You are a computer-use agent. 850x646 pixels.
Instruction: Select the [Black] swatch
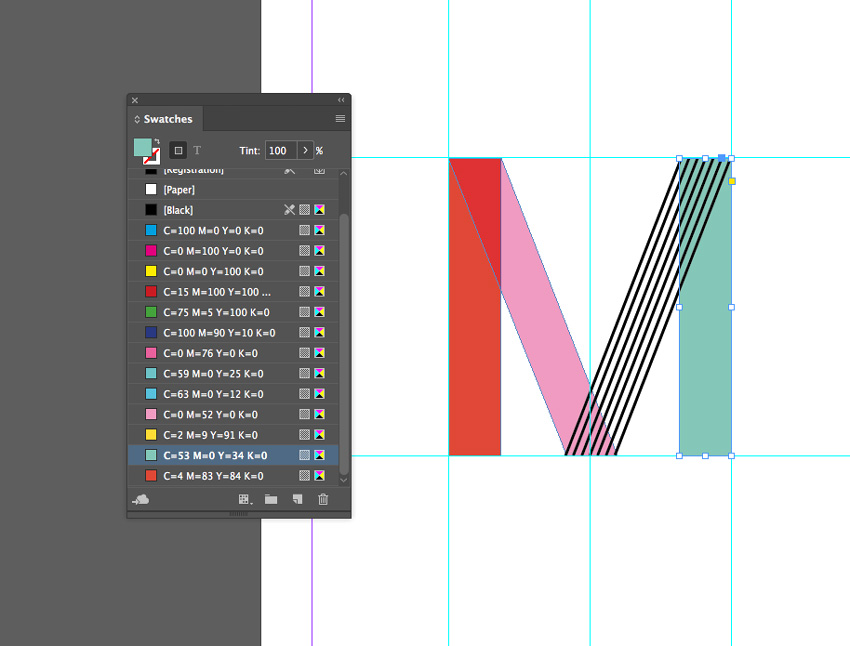click(x=233, y=210)
